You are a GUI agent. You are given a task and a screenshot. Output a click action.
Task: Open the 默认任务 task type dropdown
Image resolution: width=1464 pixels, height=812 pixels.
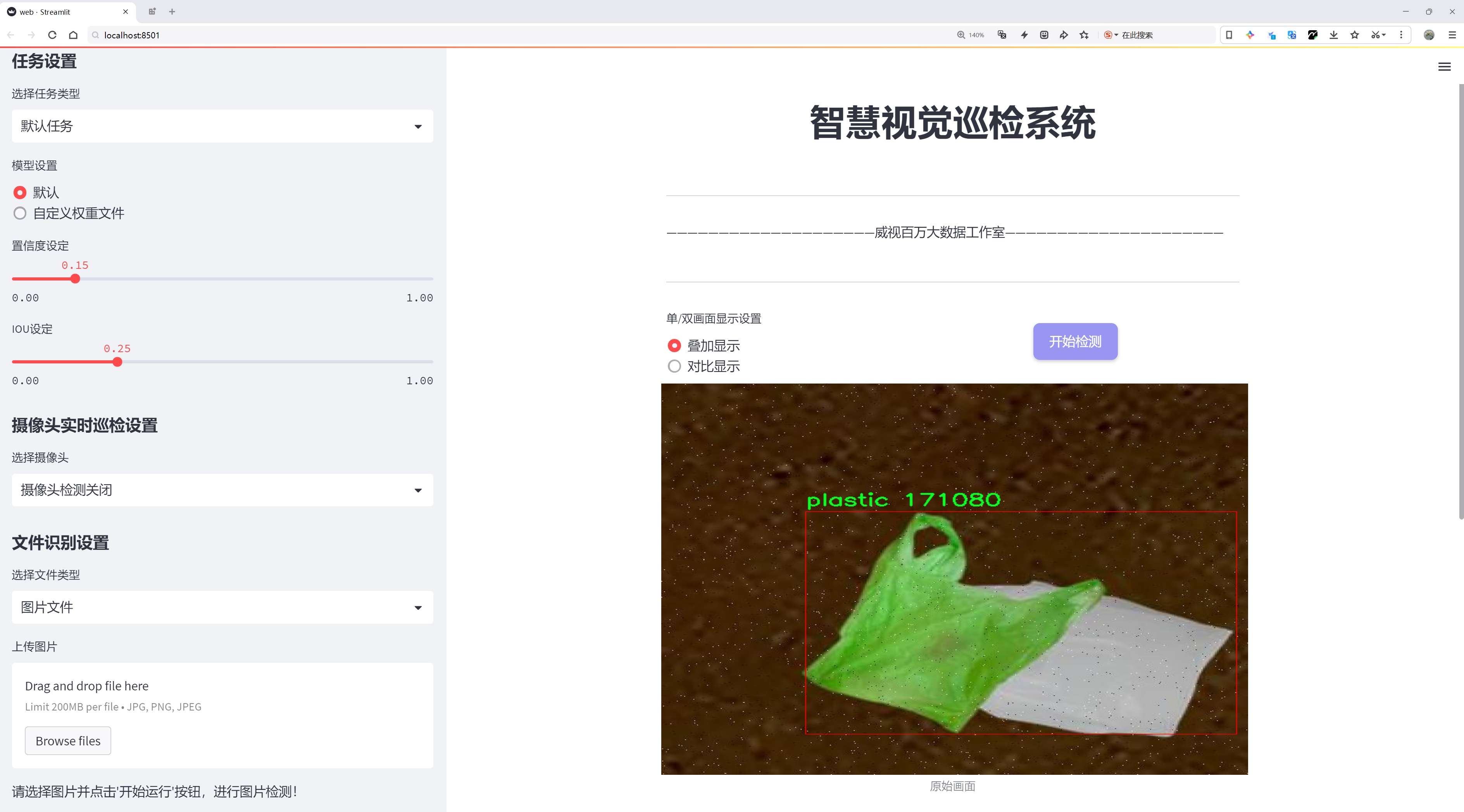click(222, 126)
